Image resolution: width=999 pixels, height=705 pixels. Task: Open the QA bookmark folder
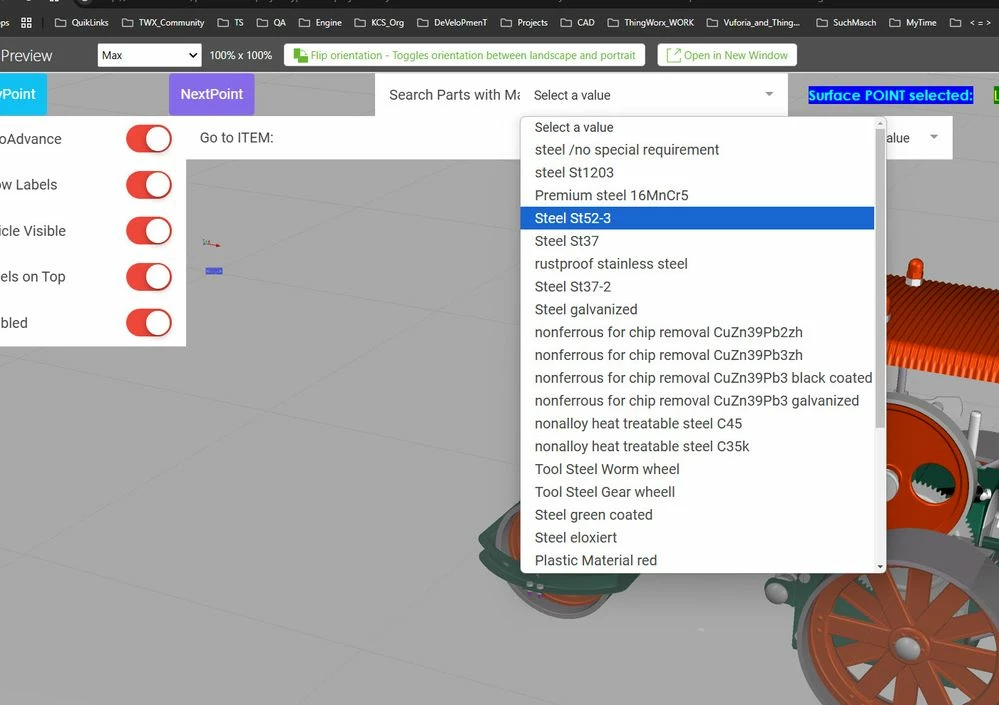pyautogui.click(x=271, y=23)
